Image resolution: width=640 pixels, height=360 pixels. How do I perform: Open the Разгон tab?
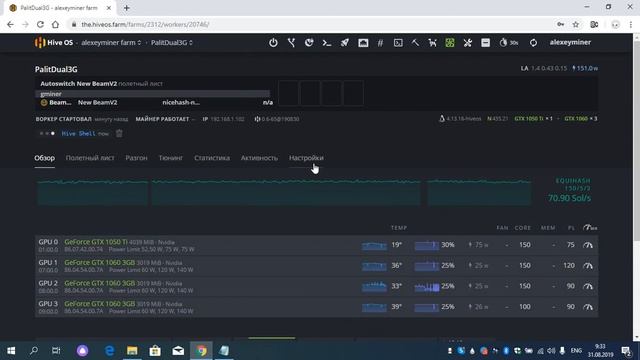(136, 158)
